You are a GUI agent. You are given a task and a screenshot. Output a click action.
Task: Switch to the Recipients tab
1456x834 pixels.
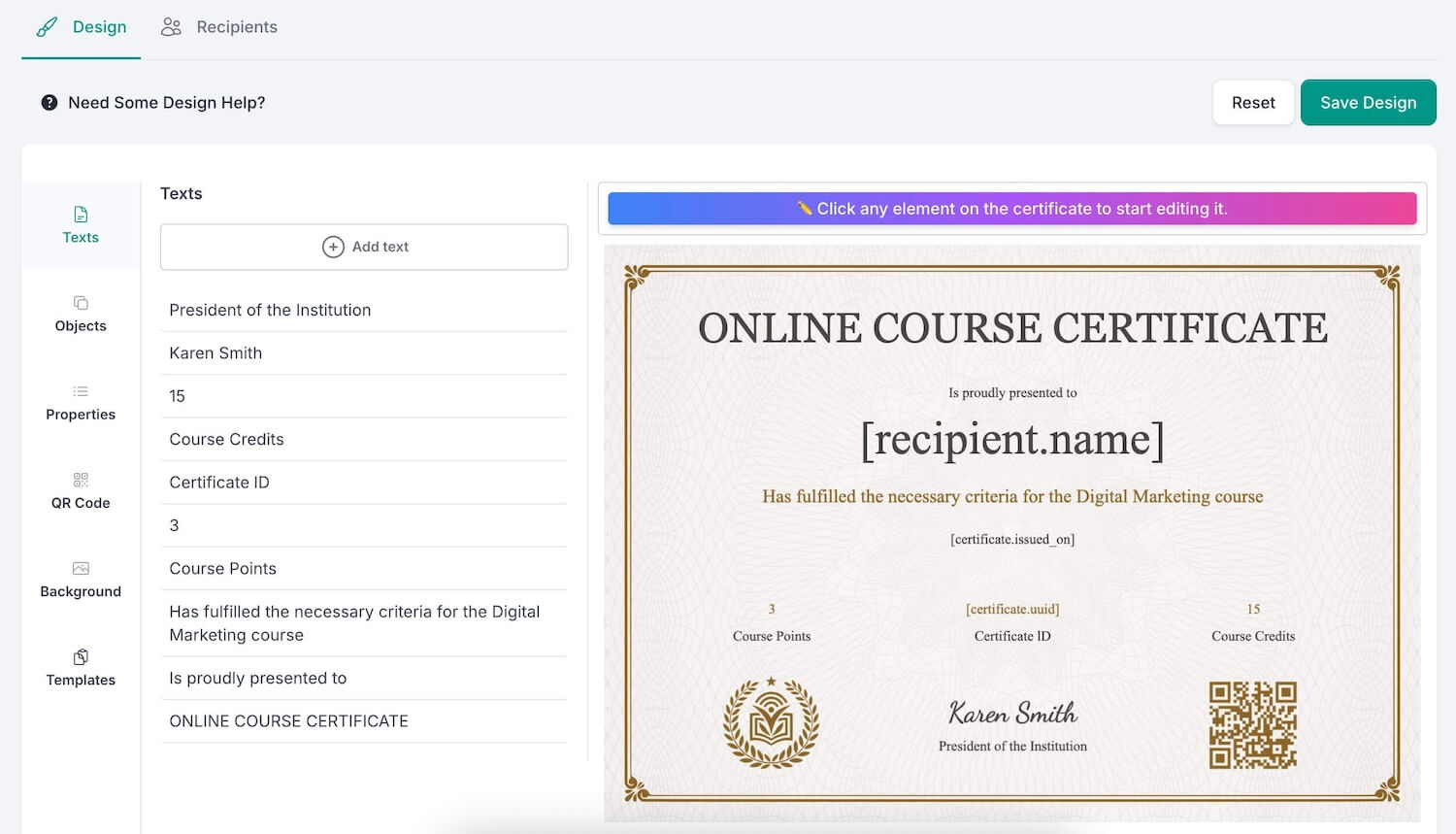tap(219, 27)
